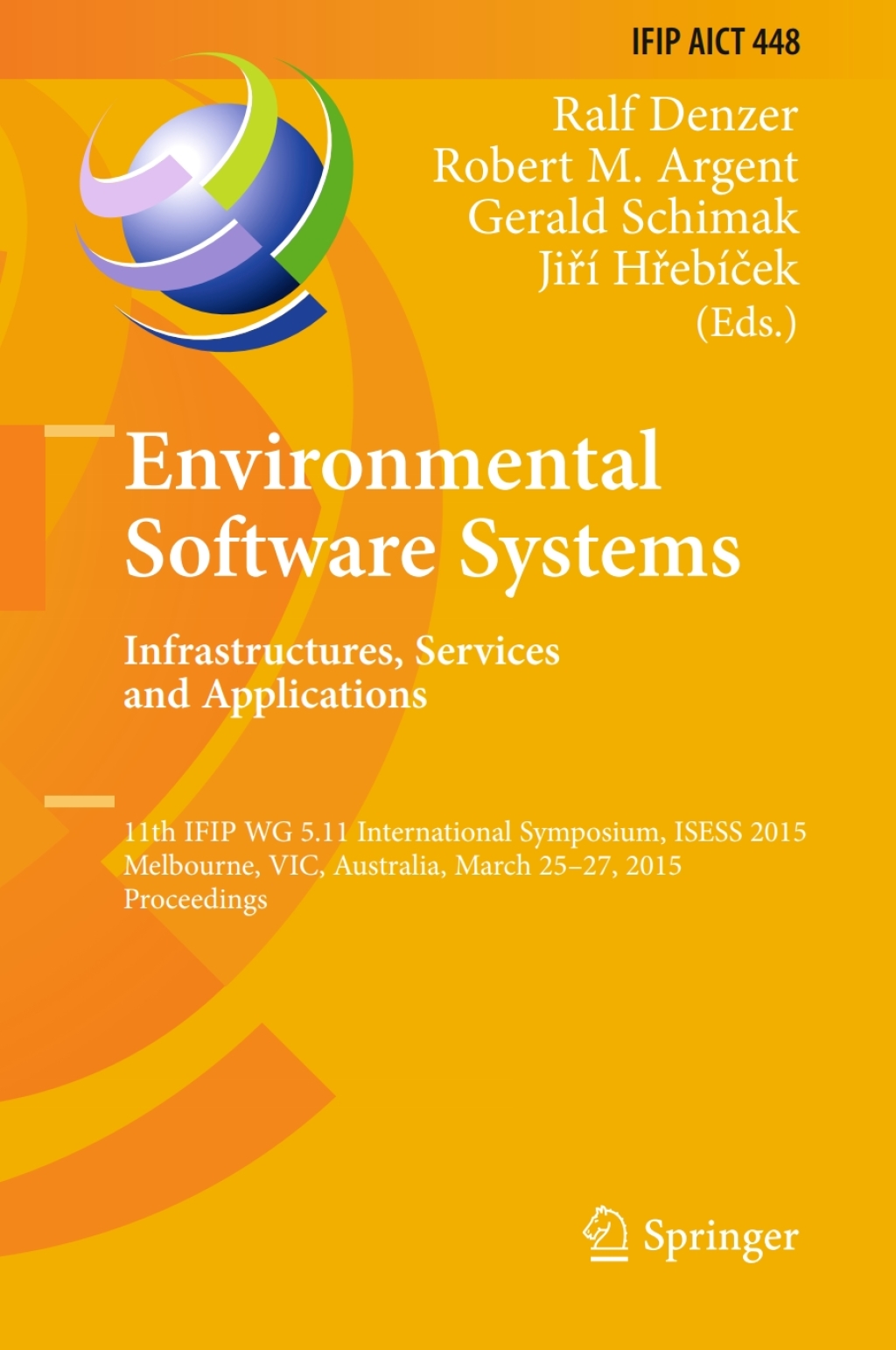
Task: Click the editor name Gerald Schimak
Action: coord(633,217)
